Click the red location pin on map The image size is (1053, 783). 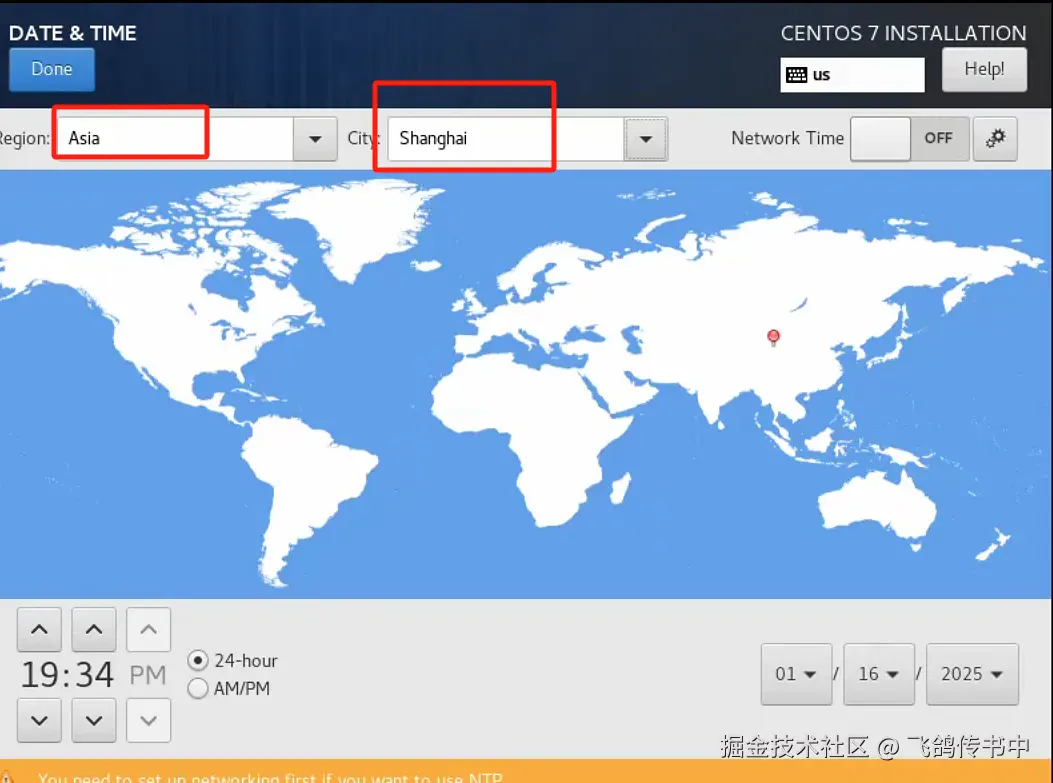pos(774,336)
